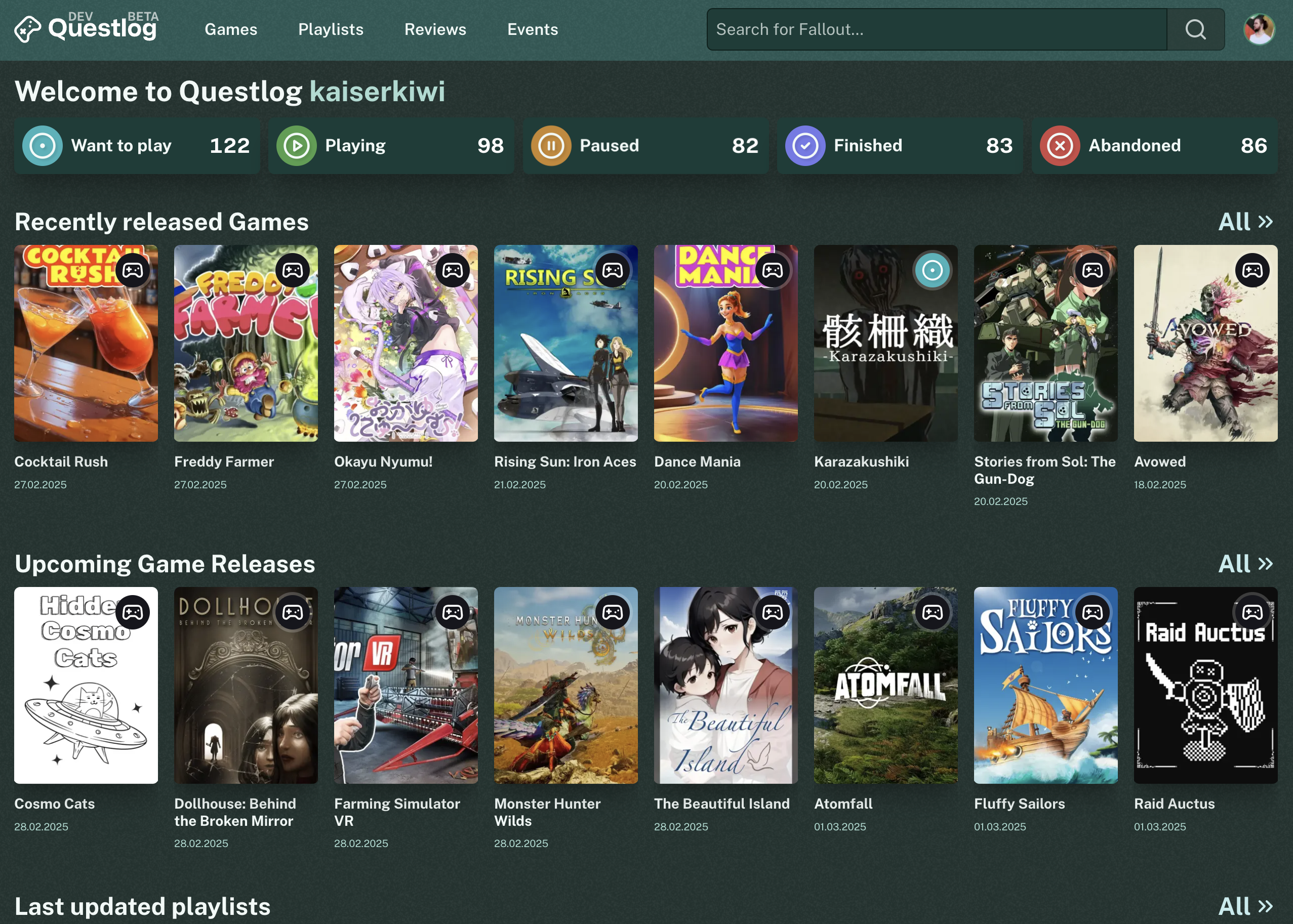Click gamepad status icon on Fluffy Sailors
Image resolution: width=1293 pixels, height=924 pixels.
(1092, 612)
